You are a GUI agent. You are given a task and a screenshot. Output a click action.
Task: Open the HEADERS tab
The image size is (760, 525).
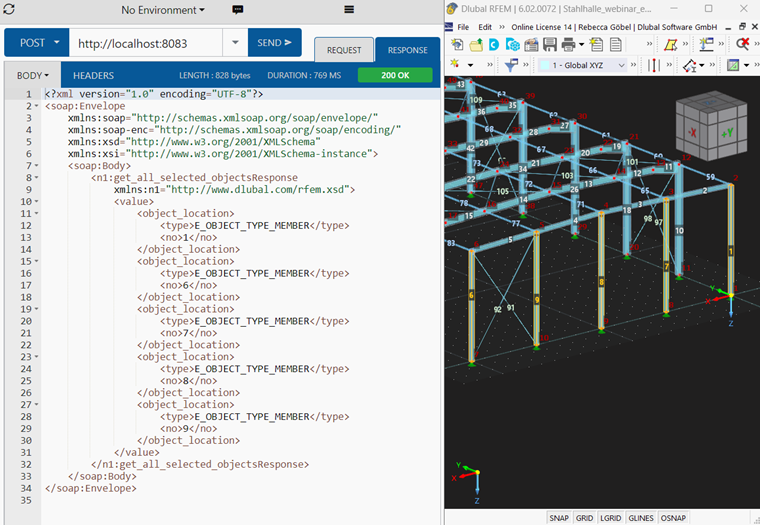tap(94, 76)
